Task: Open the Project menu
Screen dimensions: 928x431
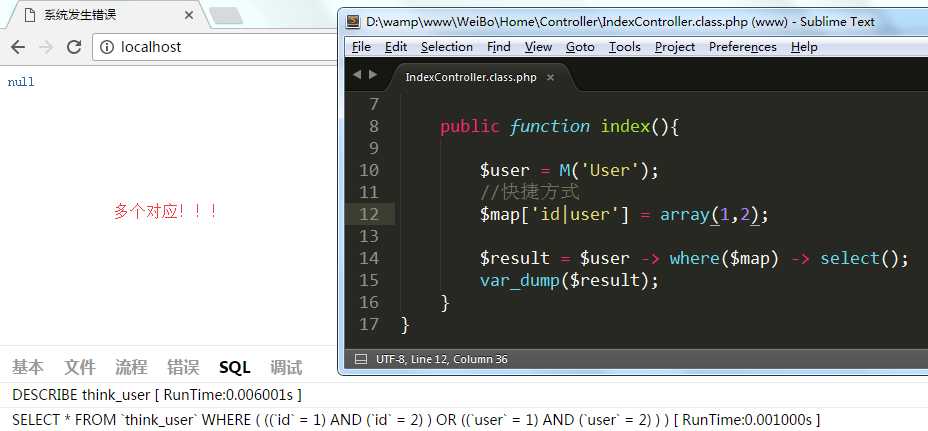Action: click(675, 47)
